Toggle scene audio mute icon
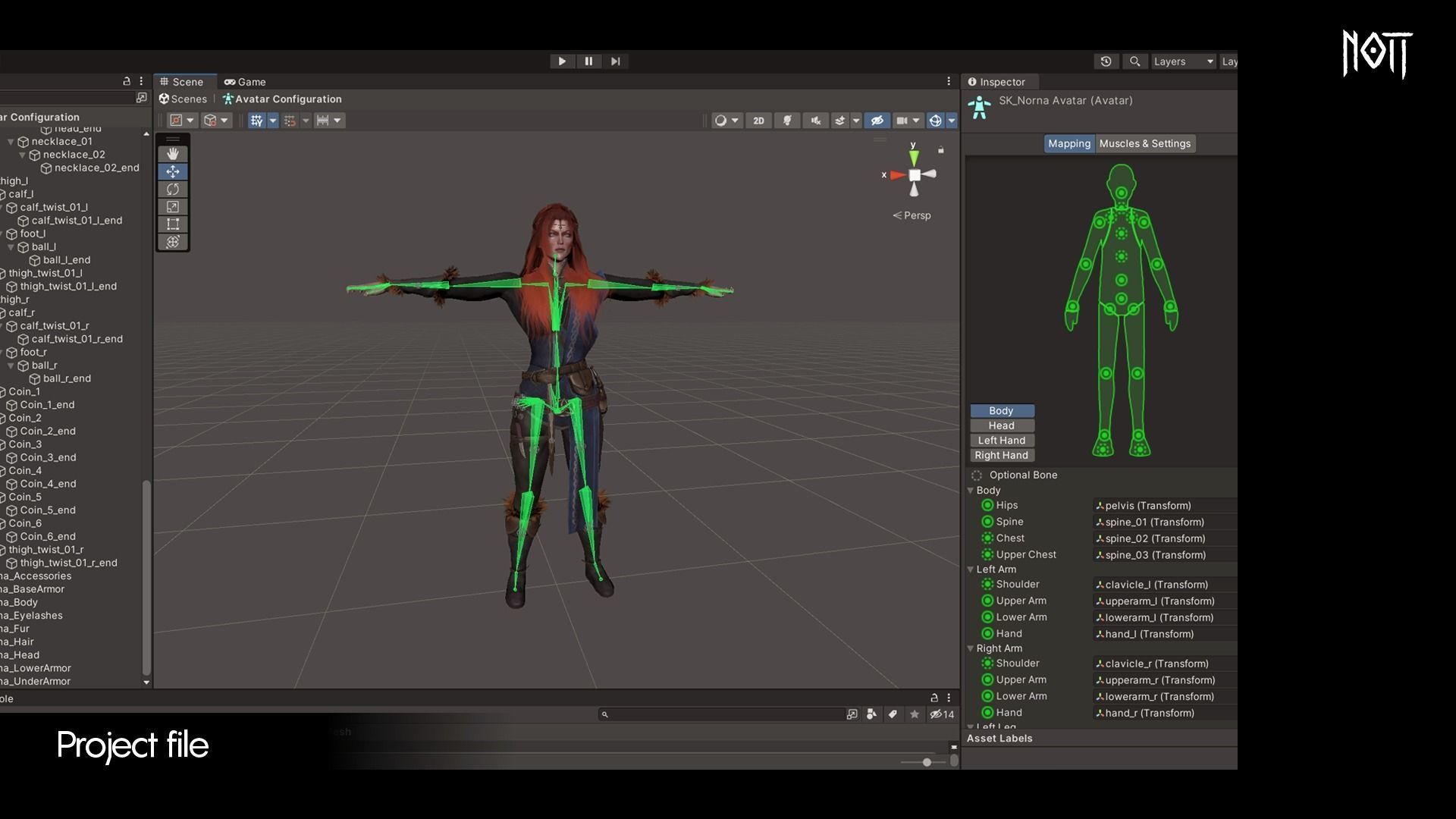 tap(815, 121)
